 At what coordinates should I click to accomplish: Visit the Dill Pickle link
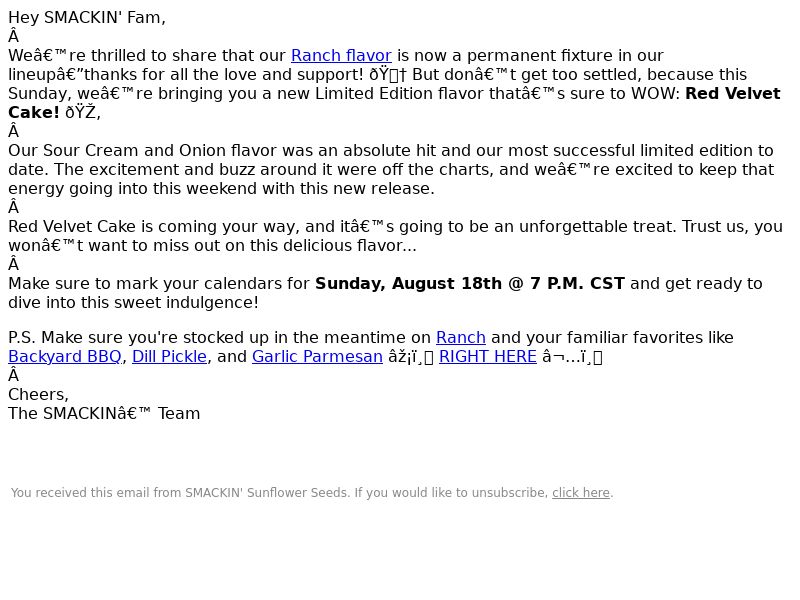click(x=169, y=357)
